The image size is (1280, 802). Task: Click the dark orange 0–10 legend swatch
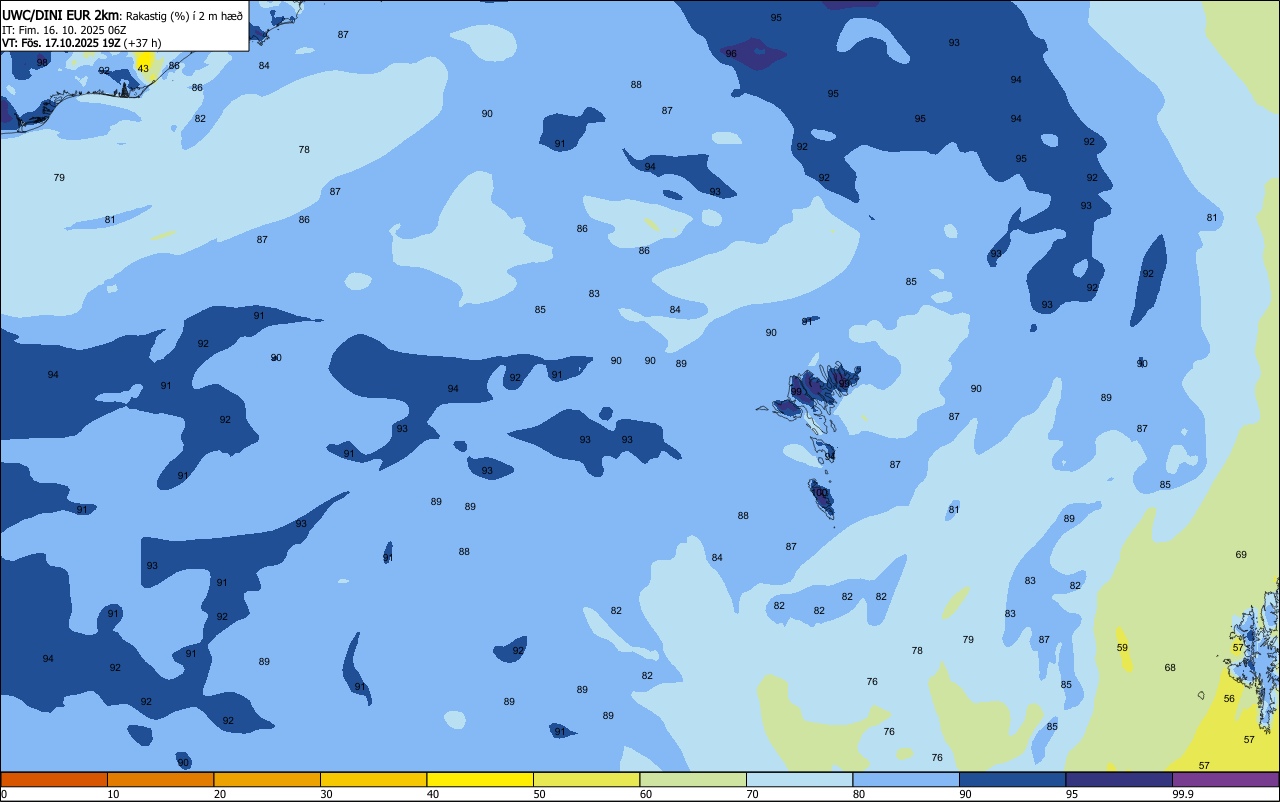[54, 779]
